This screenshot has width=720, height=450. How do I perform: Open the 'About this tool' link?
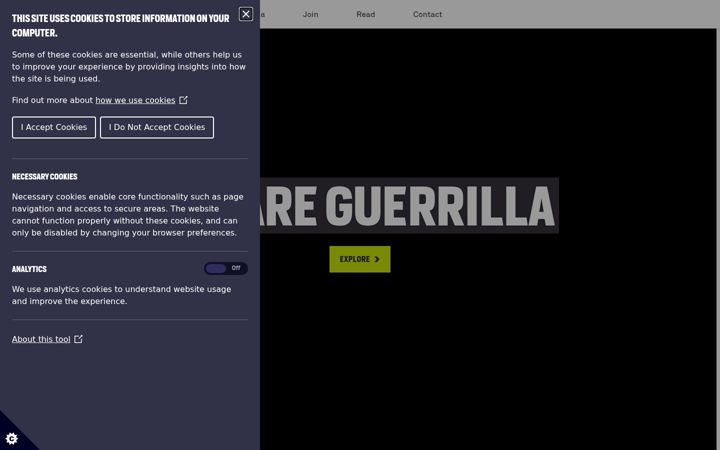pos(41,339)
